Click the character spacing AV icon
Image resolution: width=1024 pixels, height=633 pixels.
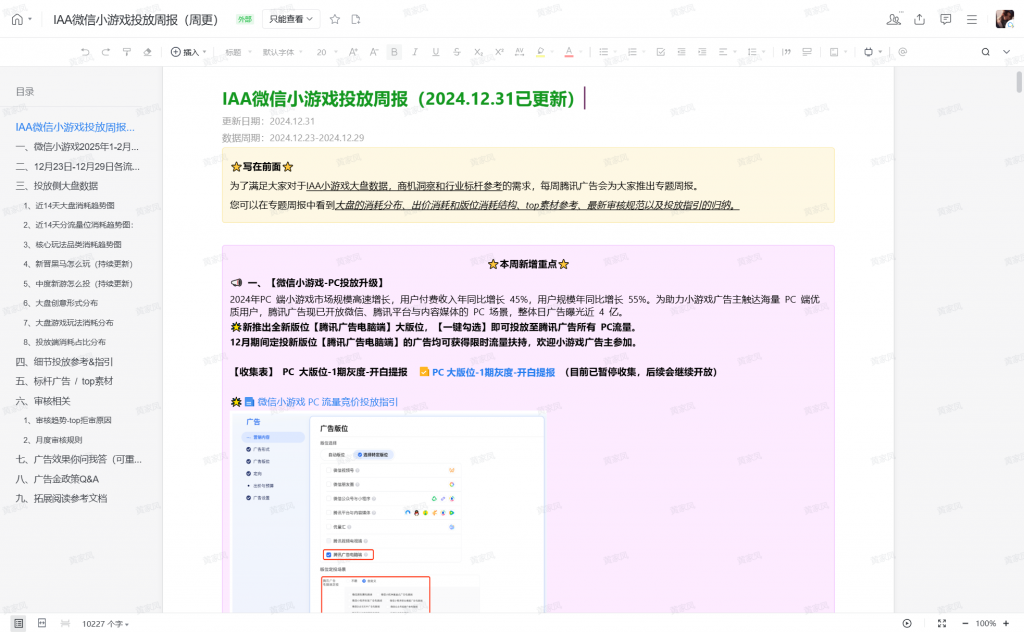pos(520,52)
